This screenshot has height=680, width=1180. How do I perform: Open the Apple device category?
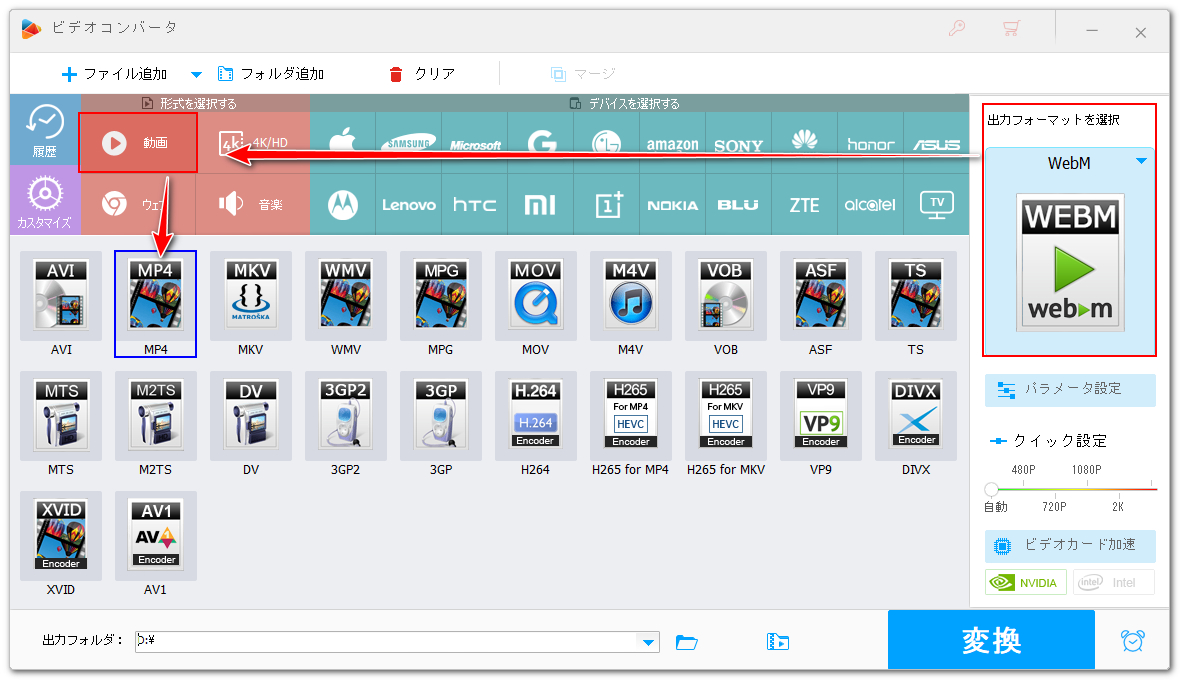pos(343,143)
